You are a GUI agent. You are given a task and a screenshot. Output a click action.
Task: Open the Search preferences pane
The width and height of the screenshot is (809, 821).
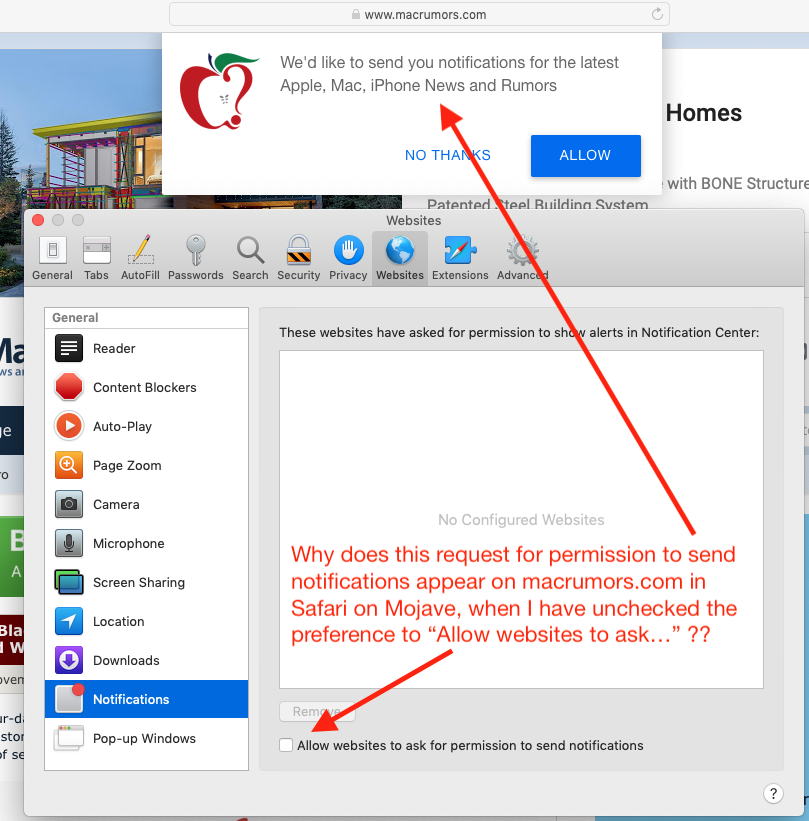(x=250, y=258)
